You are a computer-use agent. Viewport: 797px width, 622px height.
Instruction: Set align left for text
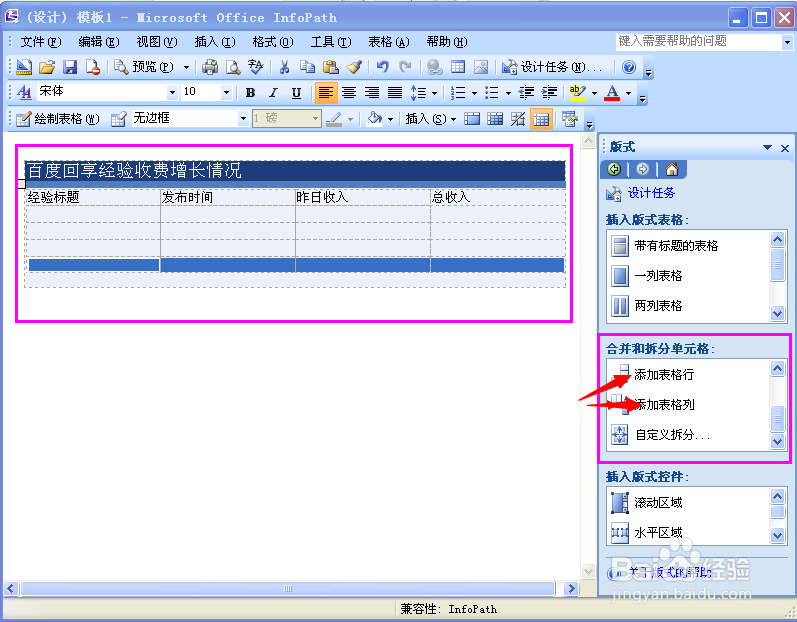(325, 92)
